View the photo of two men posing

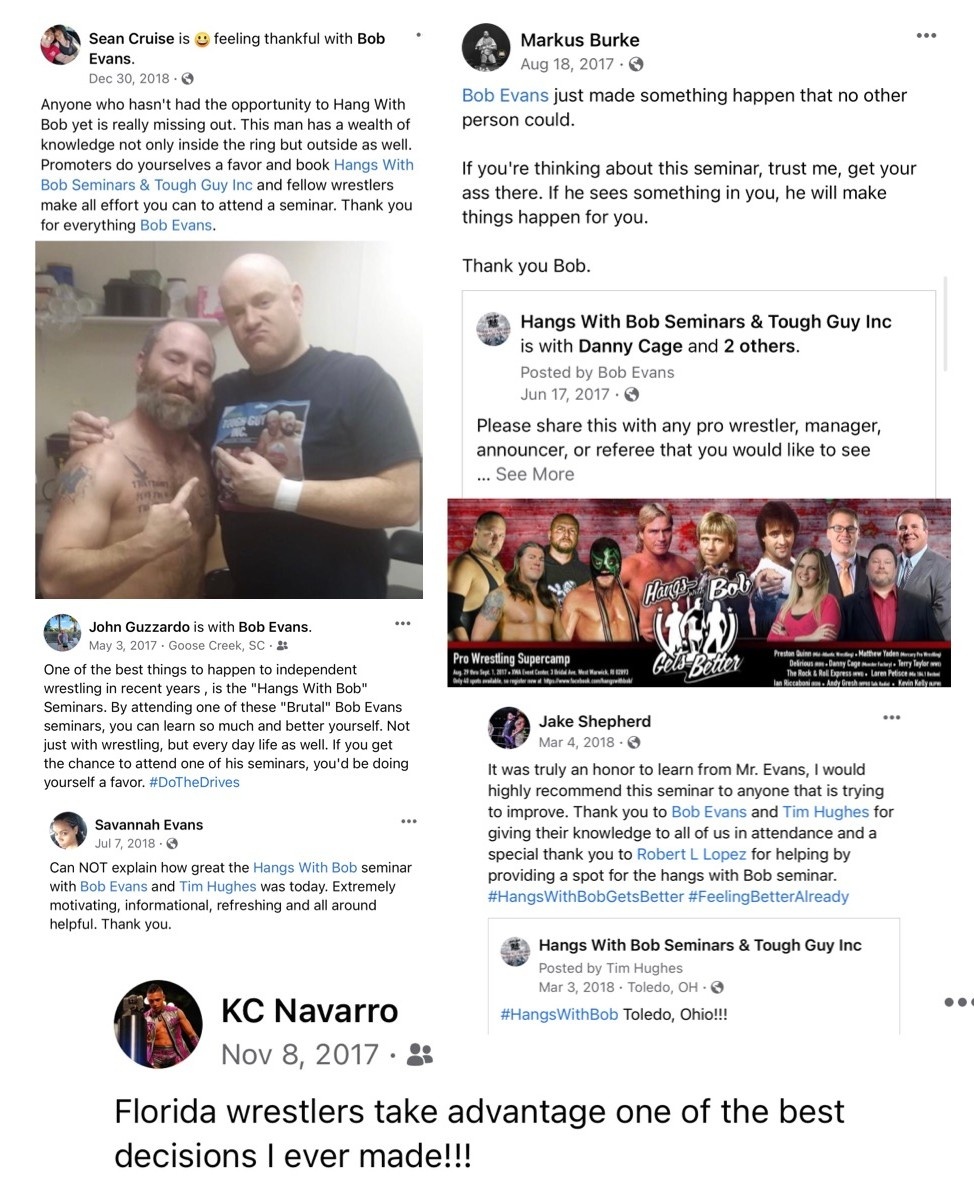pyautogui.click(x=229, y=420)
